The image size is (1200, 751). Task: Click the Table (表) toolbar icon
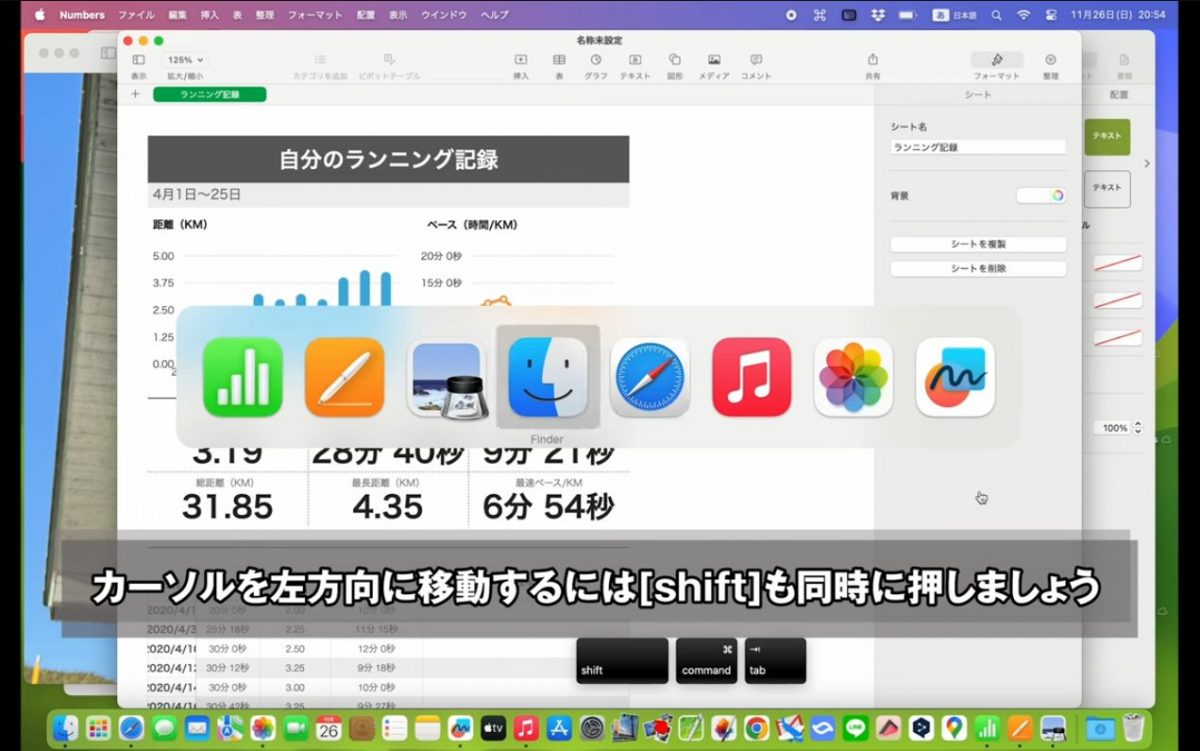[559, 60]
